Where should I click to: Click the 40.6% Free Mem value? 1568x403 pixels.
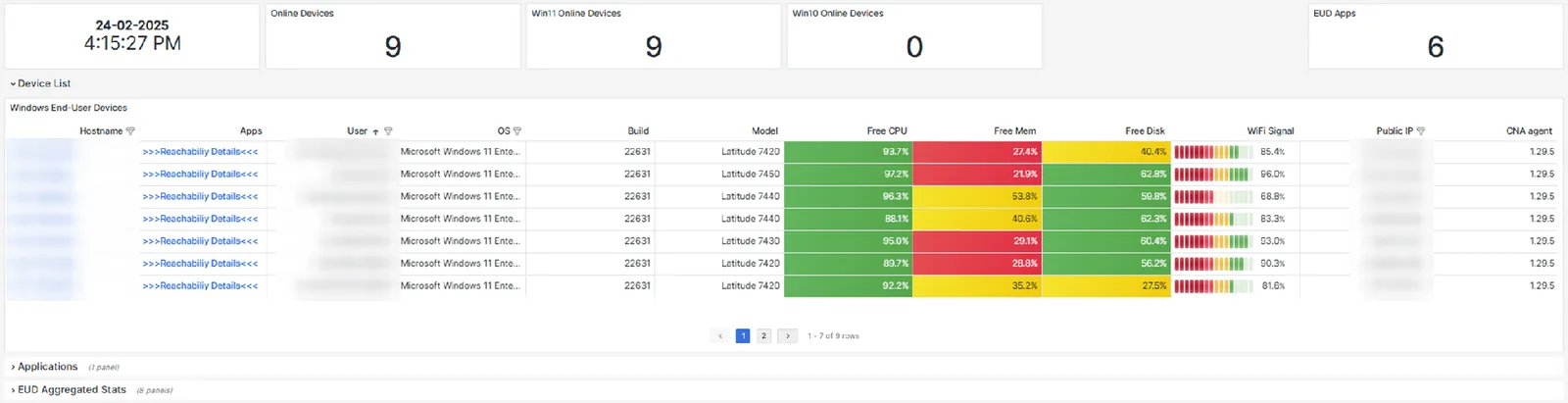pyautogui.click(x=1025, y=219)
